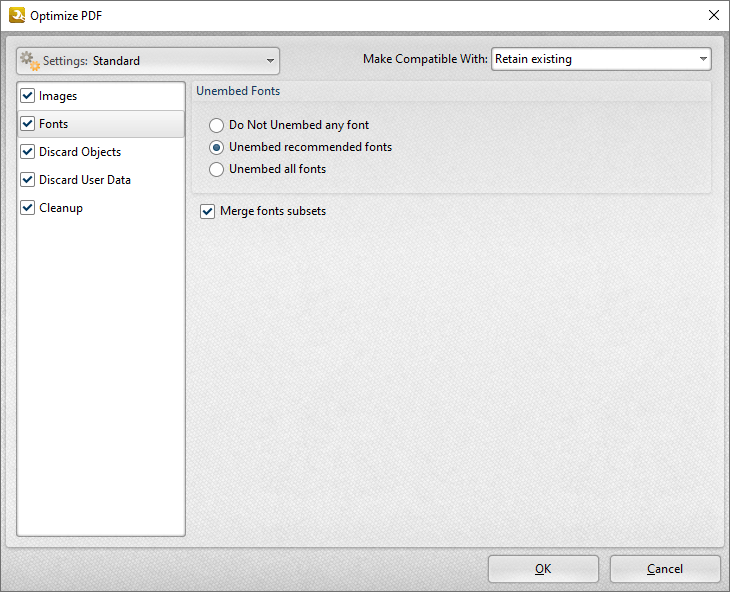
Task: Toggle the Fonts checkbox
Action: [27, 124]
